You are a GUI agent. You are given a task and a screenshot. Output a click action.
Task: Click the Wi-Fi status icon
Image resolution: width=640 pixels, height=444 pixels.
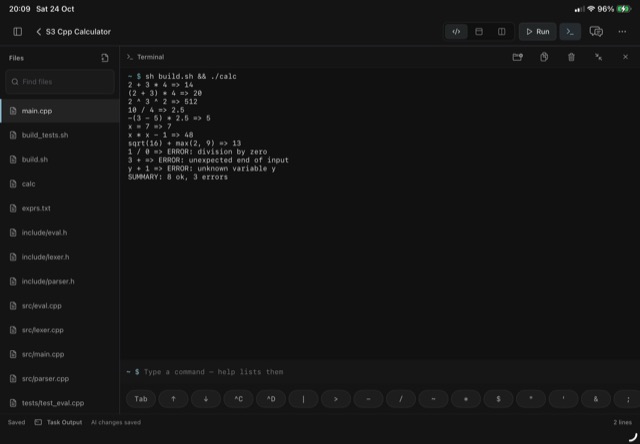[x=591, y=9]
